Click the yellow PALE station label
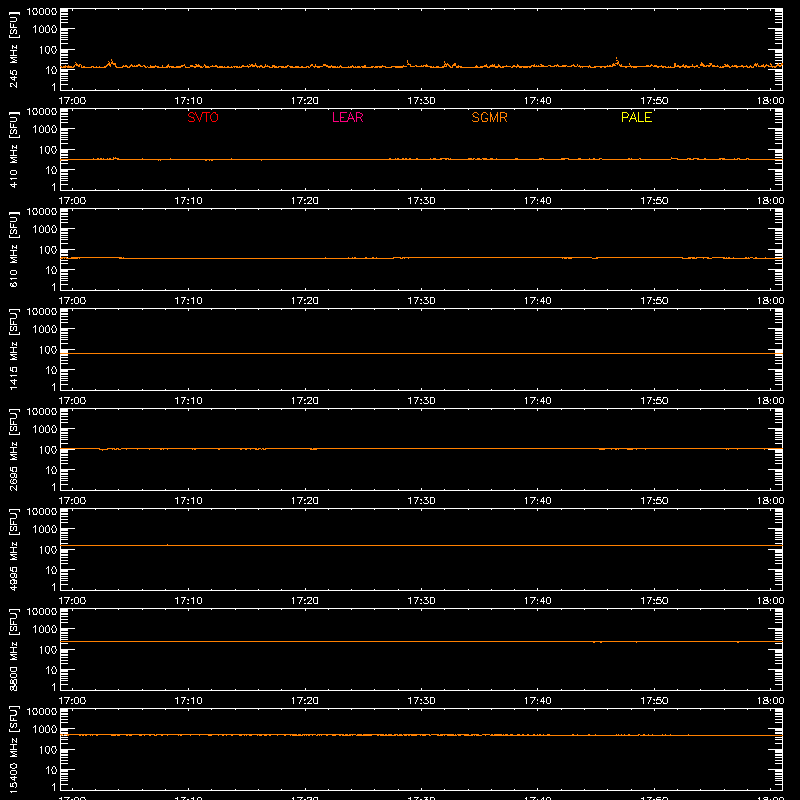 coord(636,117)
